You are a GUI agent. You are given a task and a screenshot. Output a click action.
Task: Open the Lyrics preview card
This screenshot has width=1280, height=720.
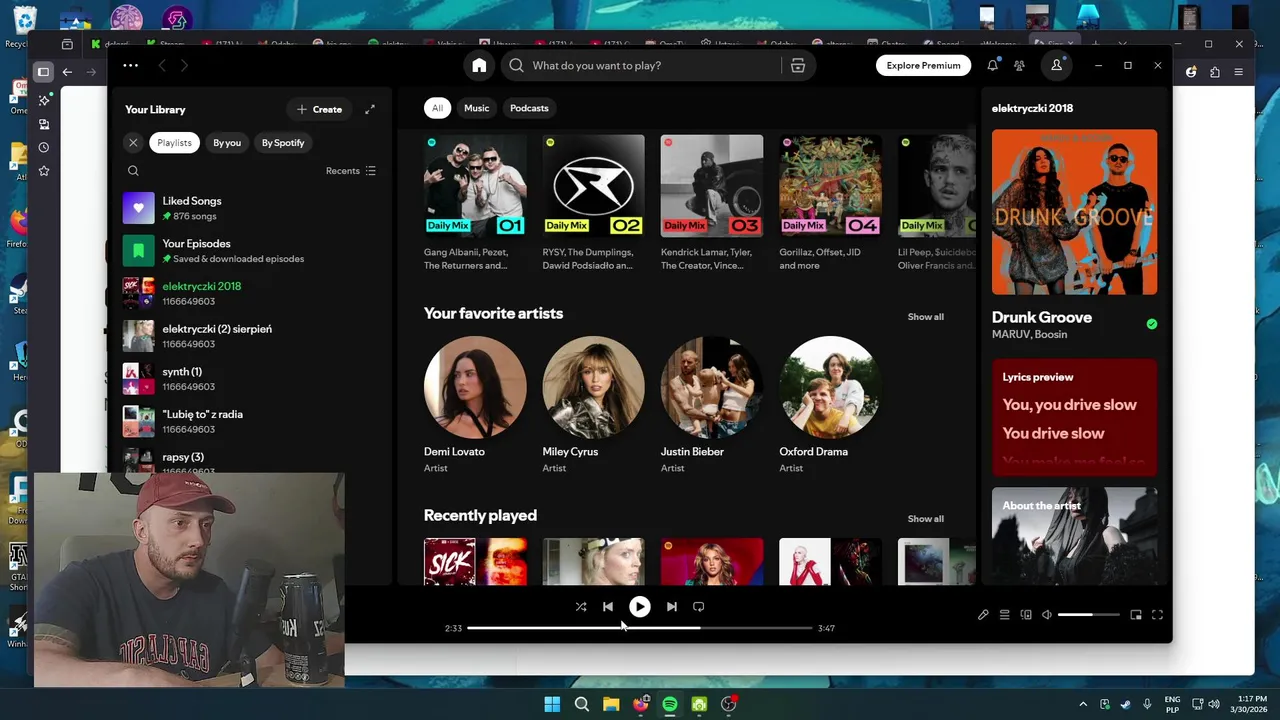tap(1074, 416)
